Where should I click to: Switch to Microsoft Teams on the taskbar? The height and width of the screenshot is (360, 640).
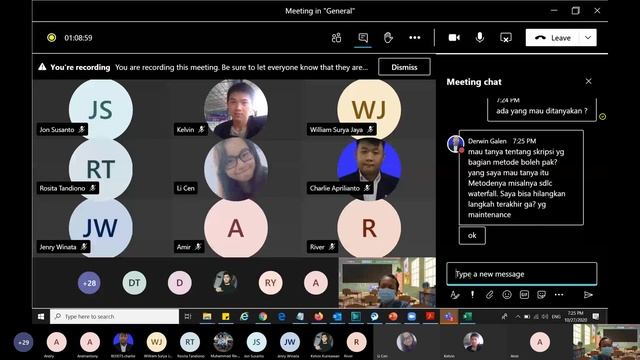[449, 316]
